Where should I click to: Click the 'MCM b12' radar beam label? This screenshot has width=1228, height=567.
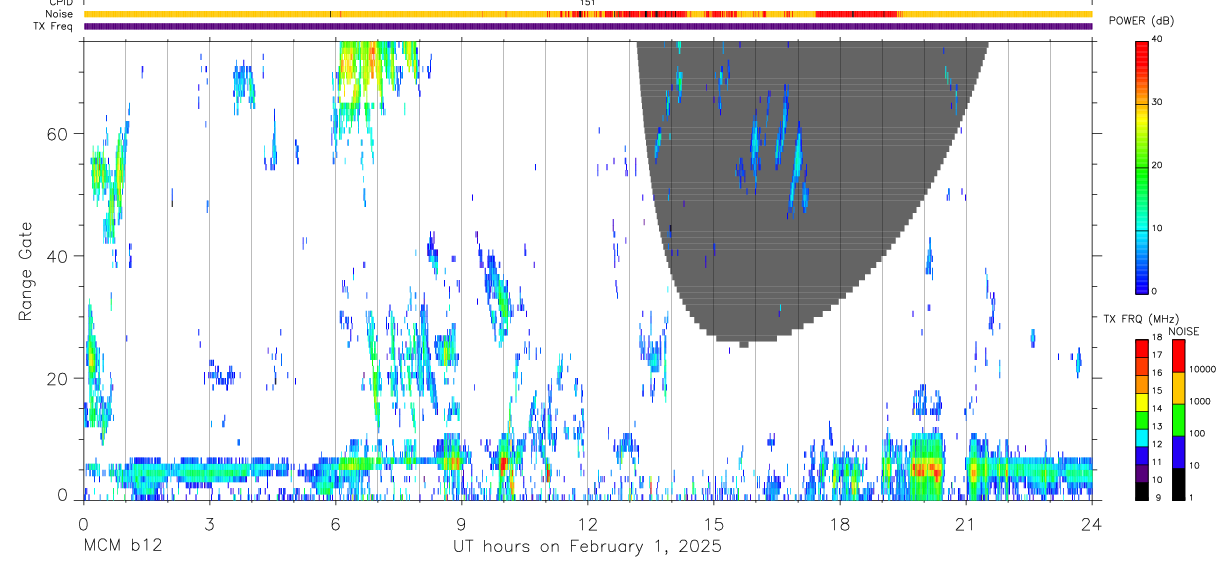coord(122,547)
